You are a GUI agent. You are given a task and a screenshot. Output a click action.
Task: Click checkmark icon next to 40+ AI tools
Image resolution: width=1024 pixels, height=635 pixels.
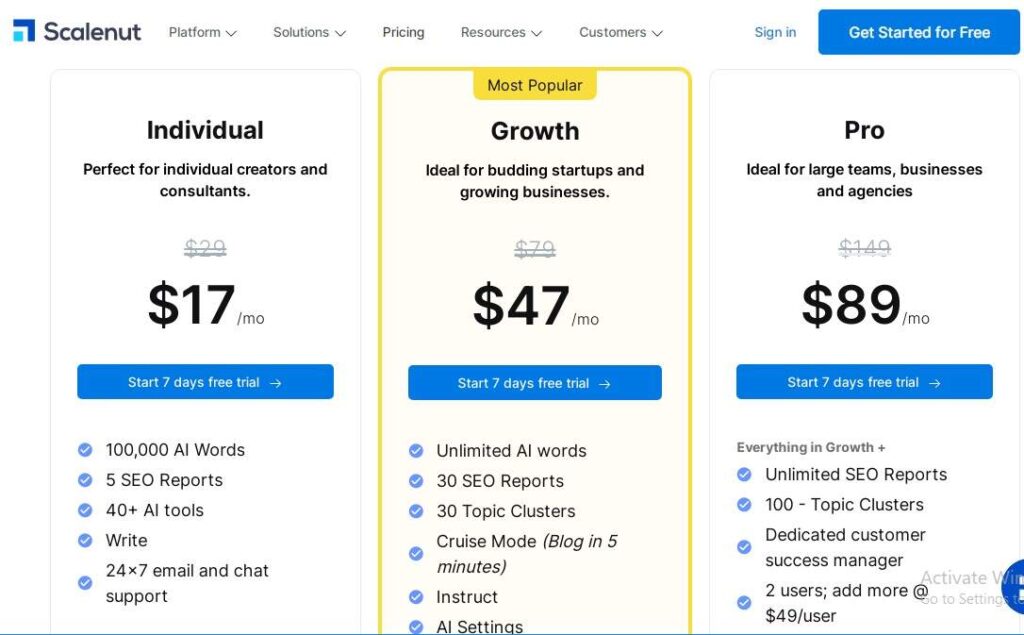(85, 510)
